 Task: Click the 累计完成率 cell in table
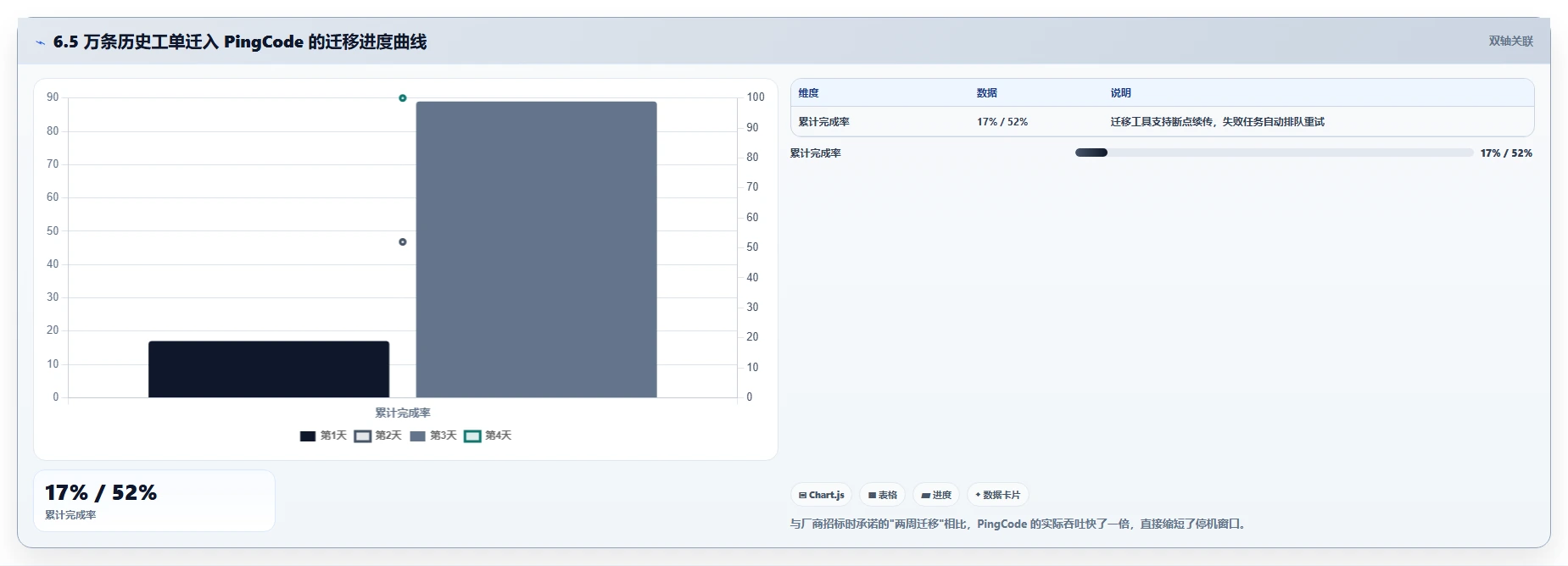(x=823, y=122)
